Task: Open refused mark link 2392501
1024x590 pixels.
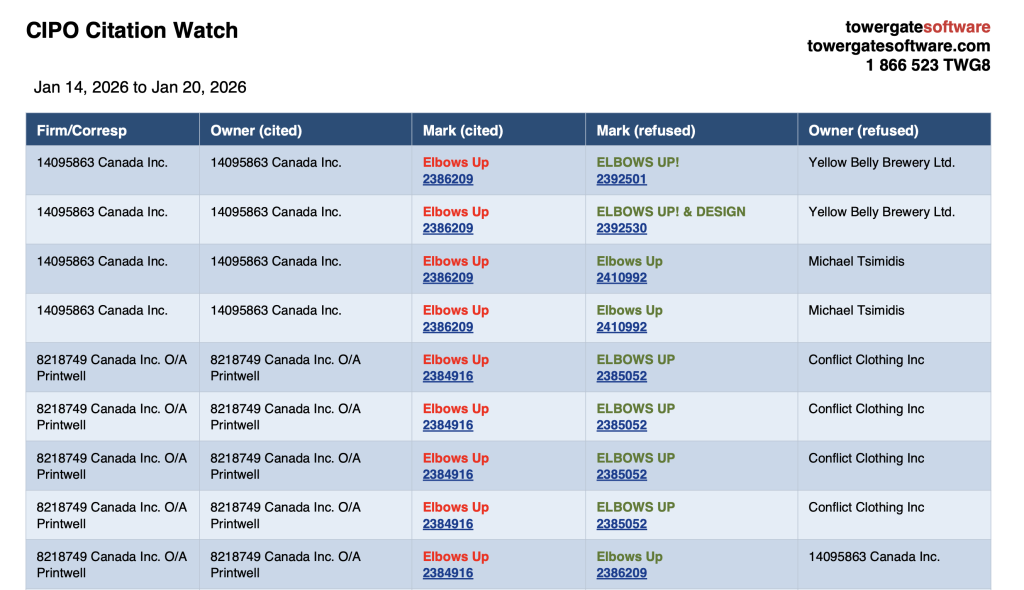Action: tap(621, 179)
